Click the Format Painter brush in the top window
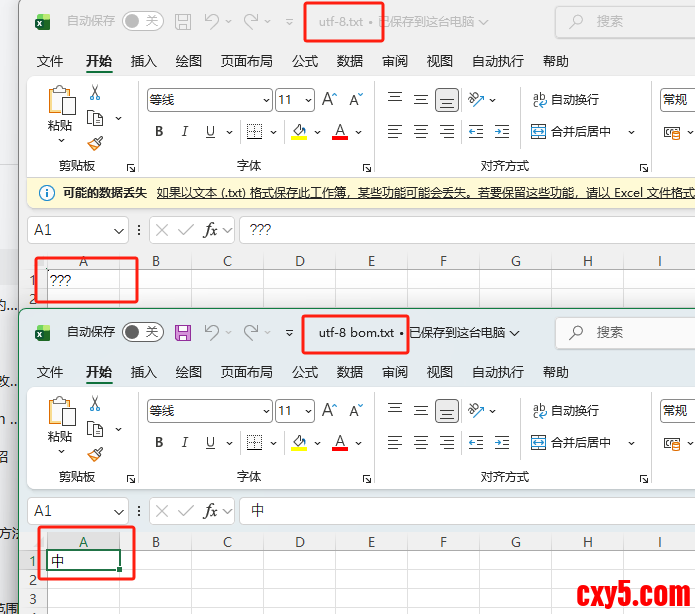Image resolution: width=695 pixels, height=614 pixels. [x=95, y=143]
